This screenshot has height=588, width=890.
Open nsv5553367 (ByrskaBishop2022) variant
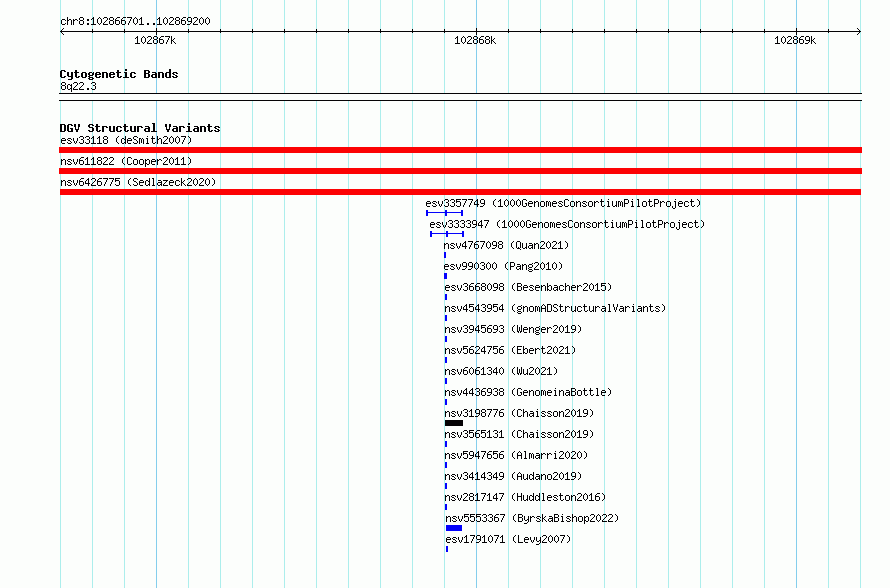pos(532,518)
